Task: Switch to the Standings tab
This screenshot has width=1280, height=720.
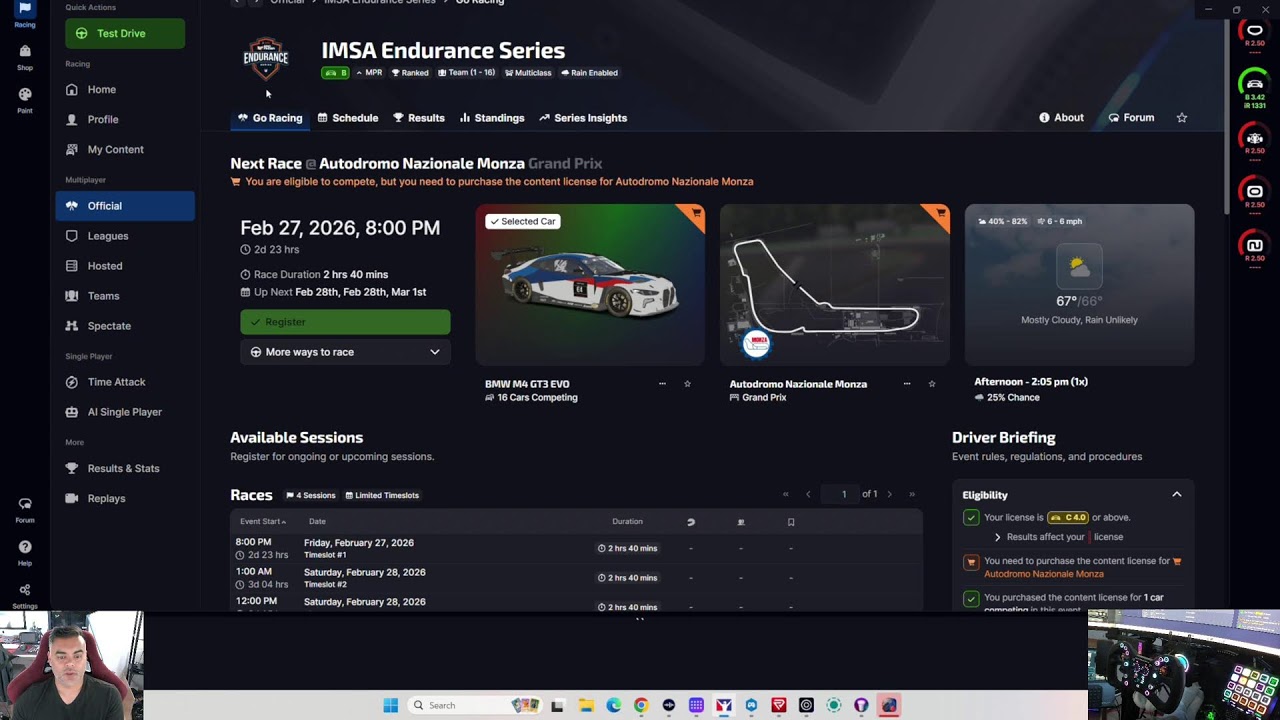Action: click(492, 118)
